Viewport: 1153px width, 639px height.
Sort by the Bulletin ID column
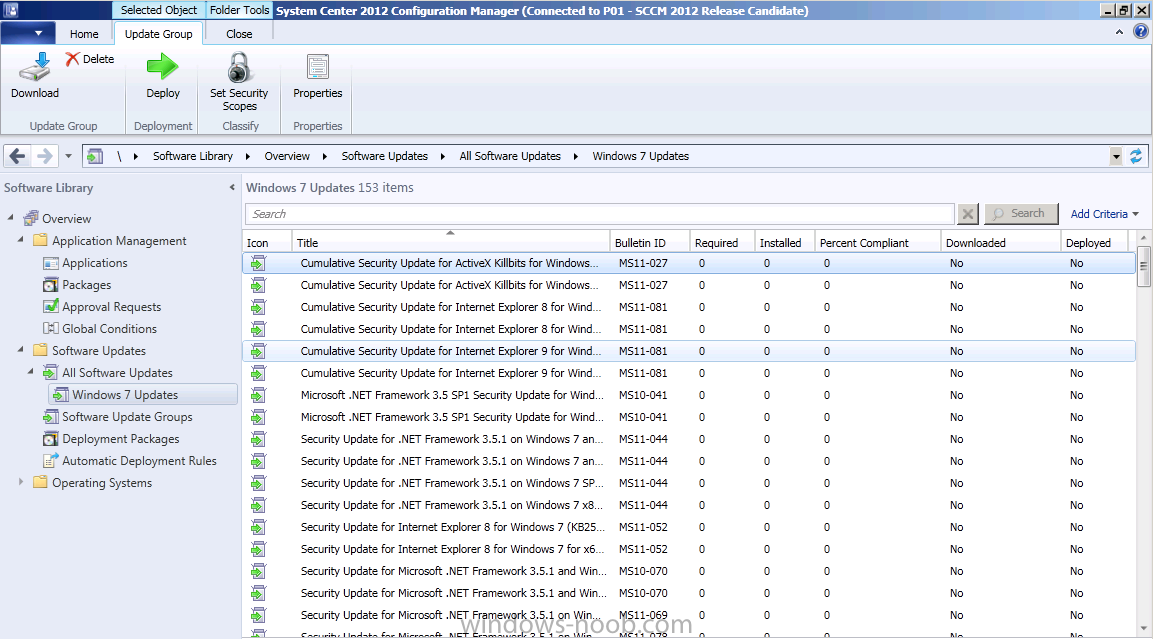pos(649,243)
